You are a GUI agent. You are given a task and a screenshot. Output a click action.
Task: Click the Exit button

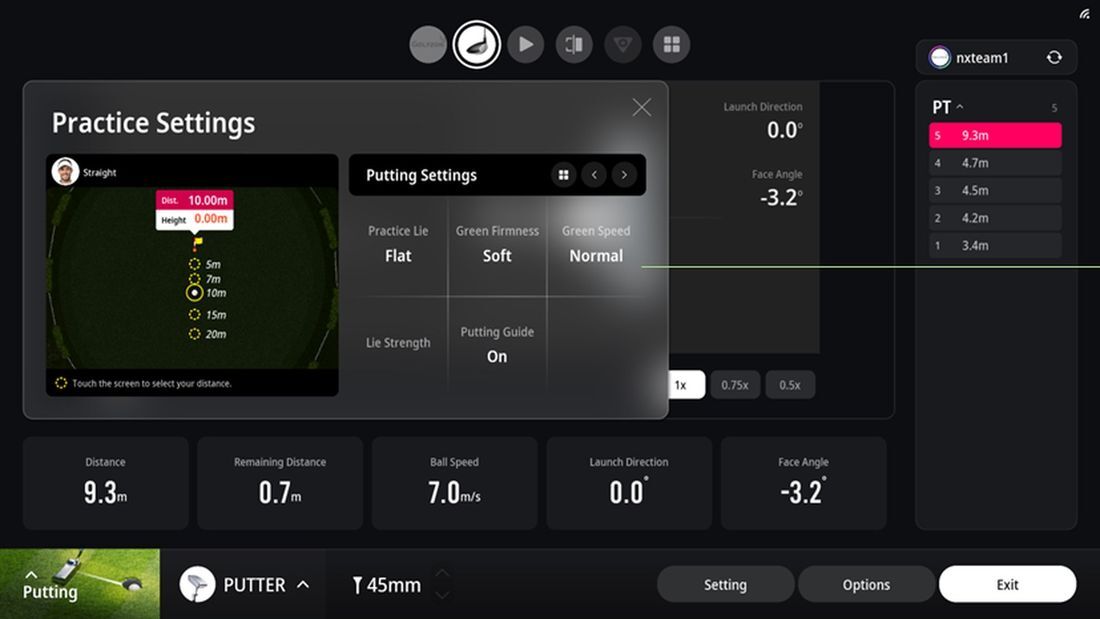(x=1007, y=585)
